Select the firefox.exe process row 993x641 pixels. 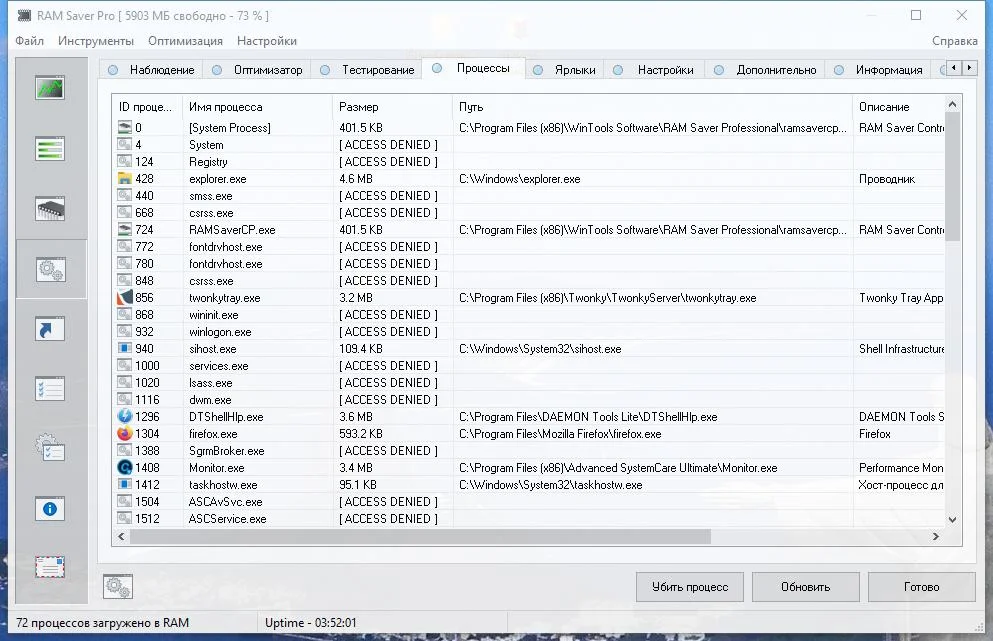(531, 434)
